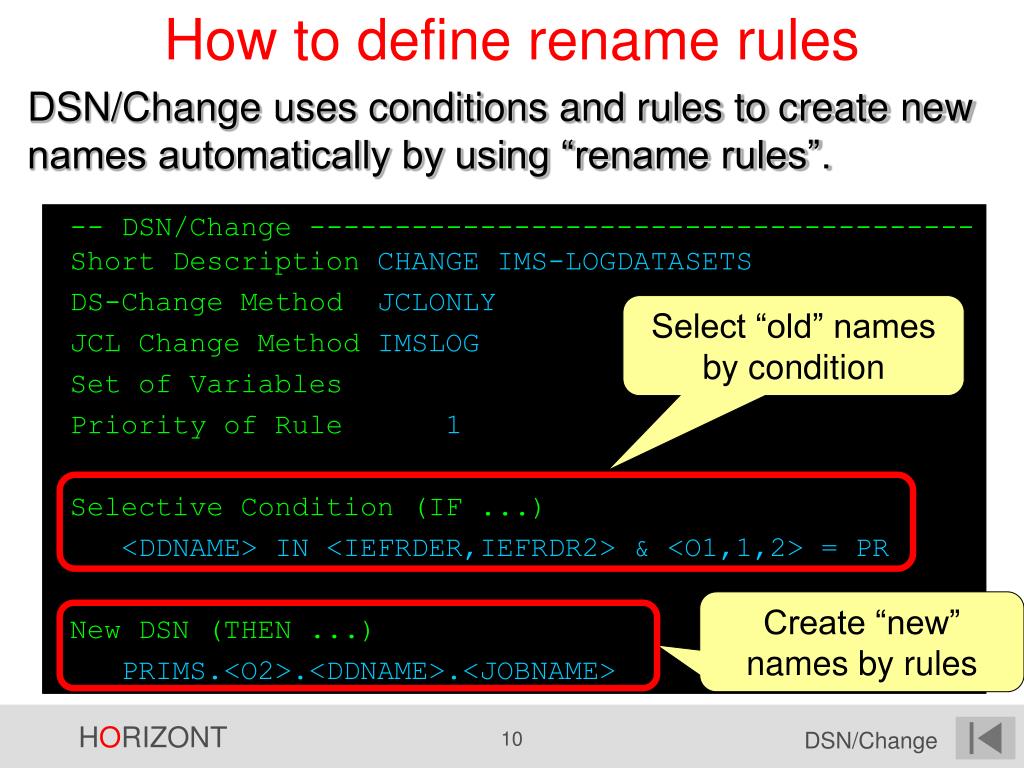
Task: Click the <DDNAME> IN <IEFRDER,IEFRDR2> condition line
Action: tap(505, 548)
